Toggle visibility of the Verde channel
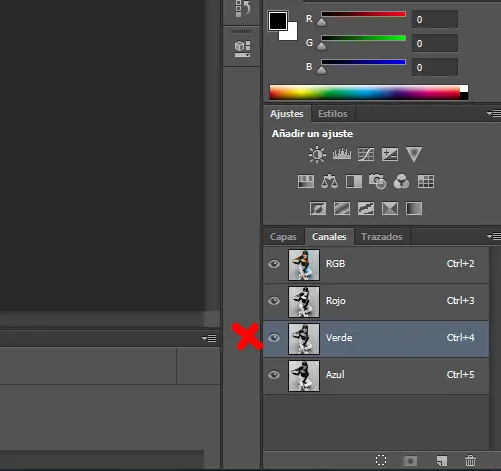Image resolution: width=501 pixels, height=471 pixels. tap(274, 338)
